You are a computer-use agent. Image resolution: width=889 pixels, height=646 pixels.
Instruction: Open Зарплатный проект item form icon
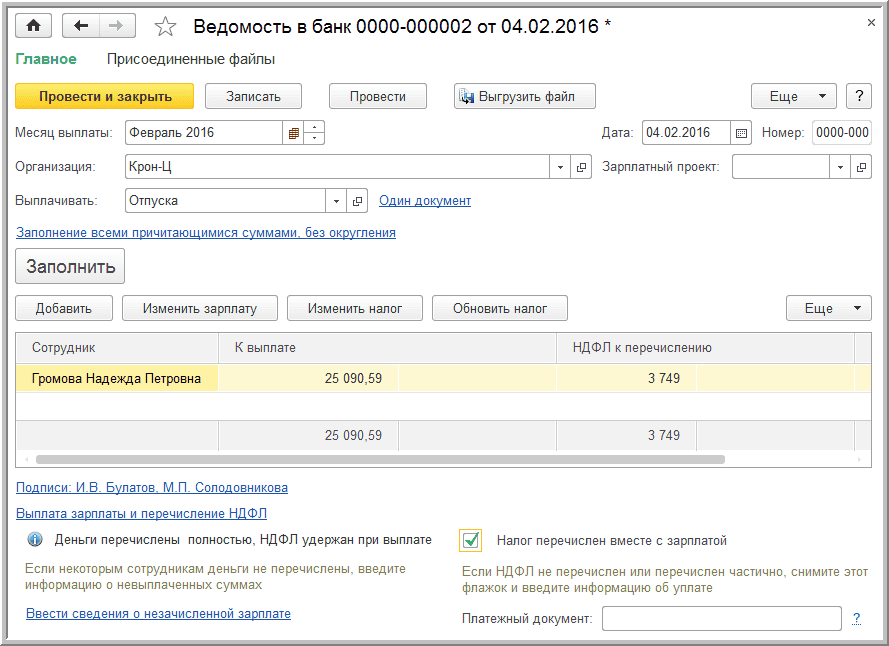pos(862,167)
